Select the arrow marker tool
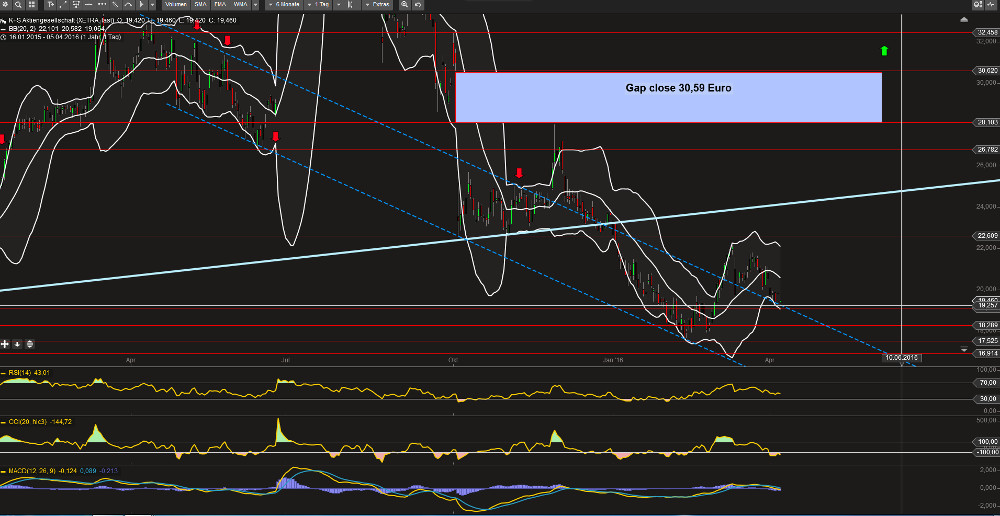Image resolution: width=1000 pixels, height=516 pixels. click(x=141, y=4)
